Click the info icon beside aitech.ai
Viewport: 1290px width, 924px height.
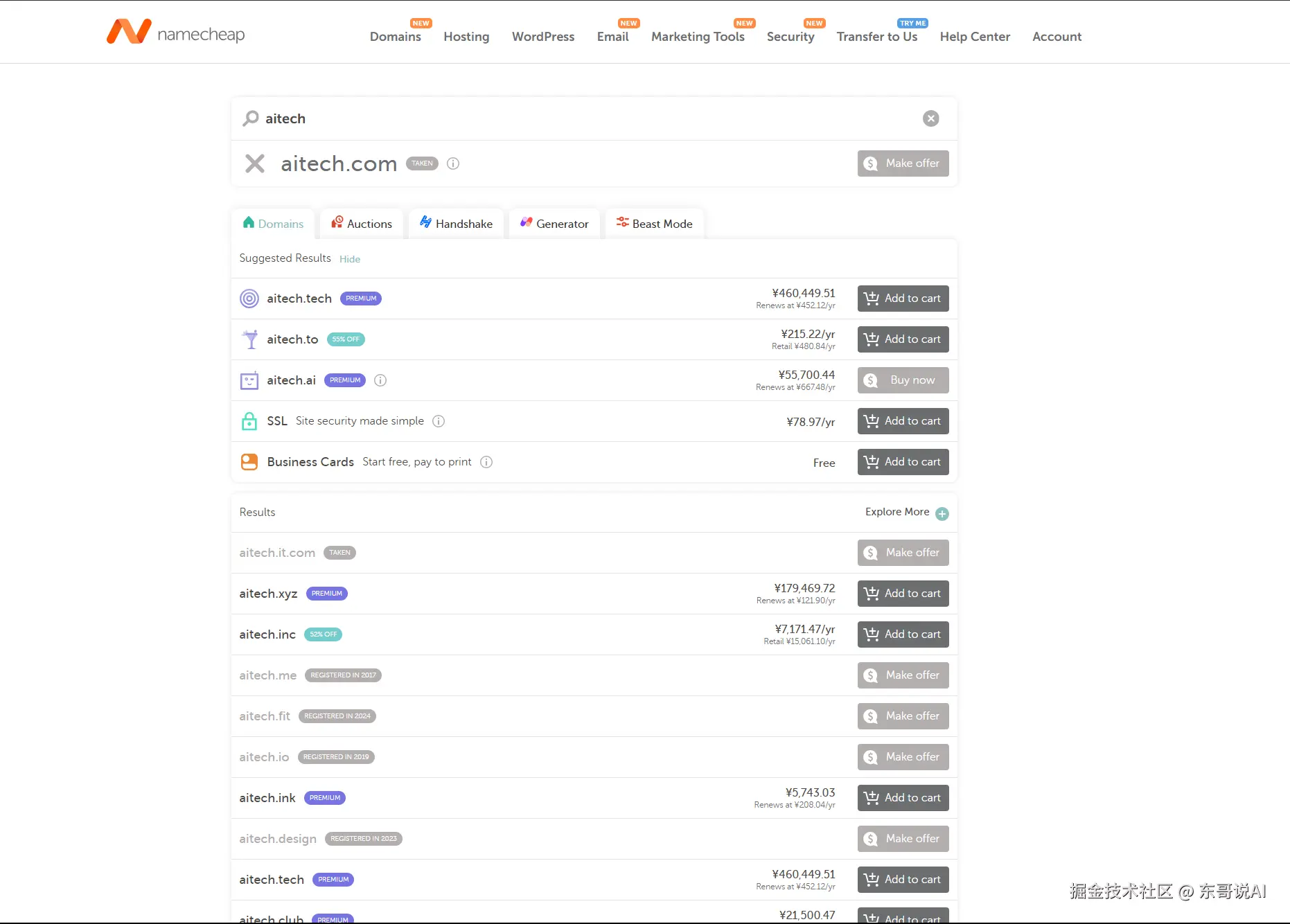tap(380, 380)
